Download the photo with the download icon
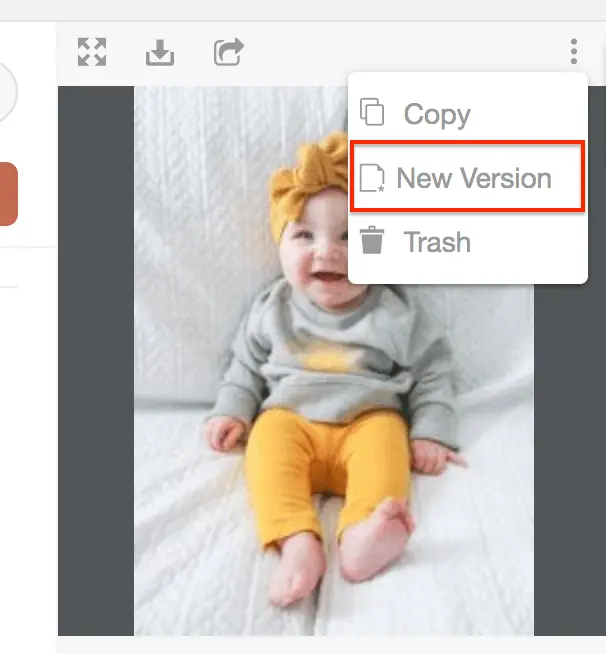The width and height of the screenshot is (606, 654). (160, 53)
